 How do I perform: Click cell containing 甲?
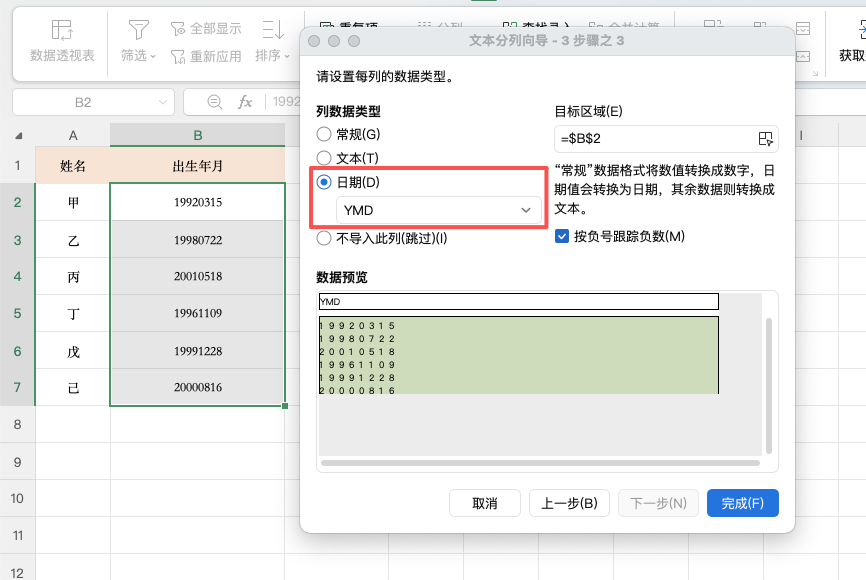coord(73,202)
